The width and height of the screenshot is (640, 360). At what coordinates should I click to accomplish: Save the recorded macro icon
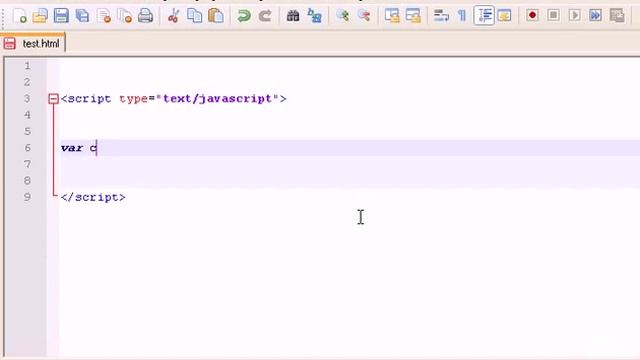tap(617, 16)
